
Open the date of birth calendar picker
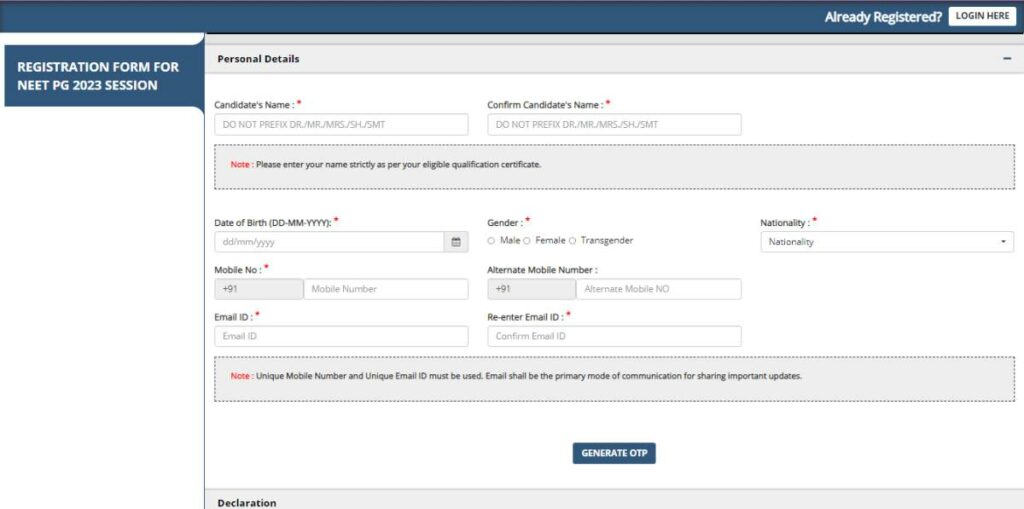coord(456,242)
